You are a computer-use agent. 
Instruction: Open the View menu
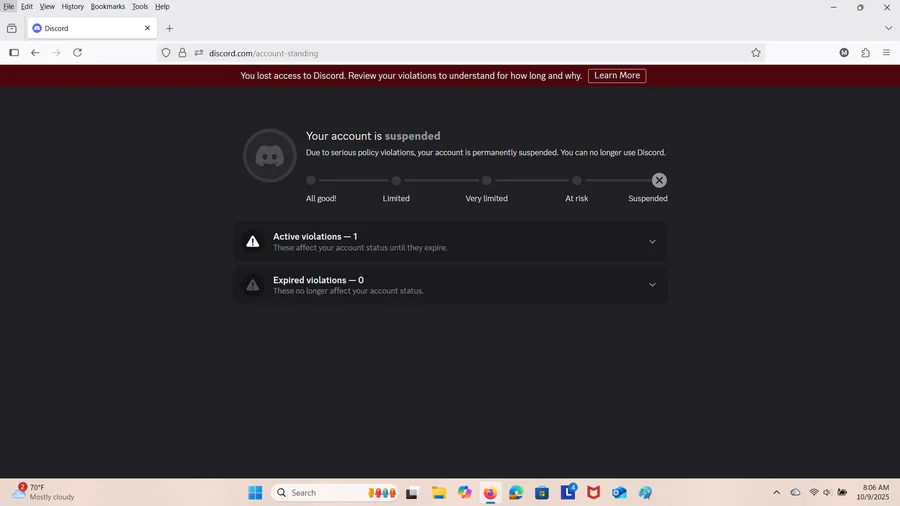point(47,6)
